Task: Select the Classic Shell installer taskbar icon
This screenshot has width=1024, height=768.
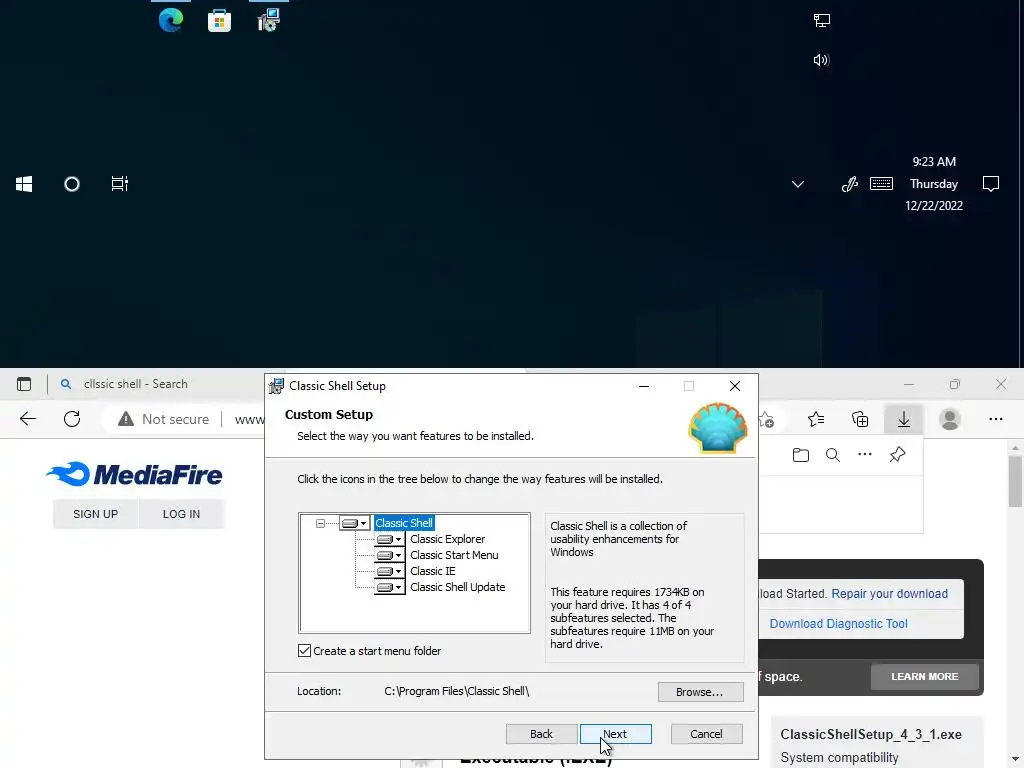Action: (x=268, y=20)
